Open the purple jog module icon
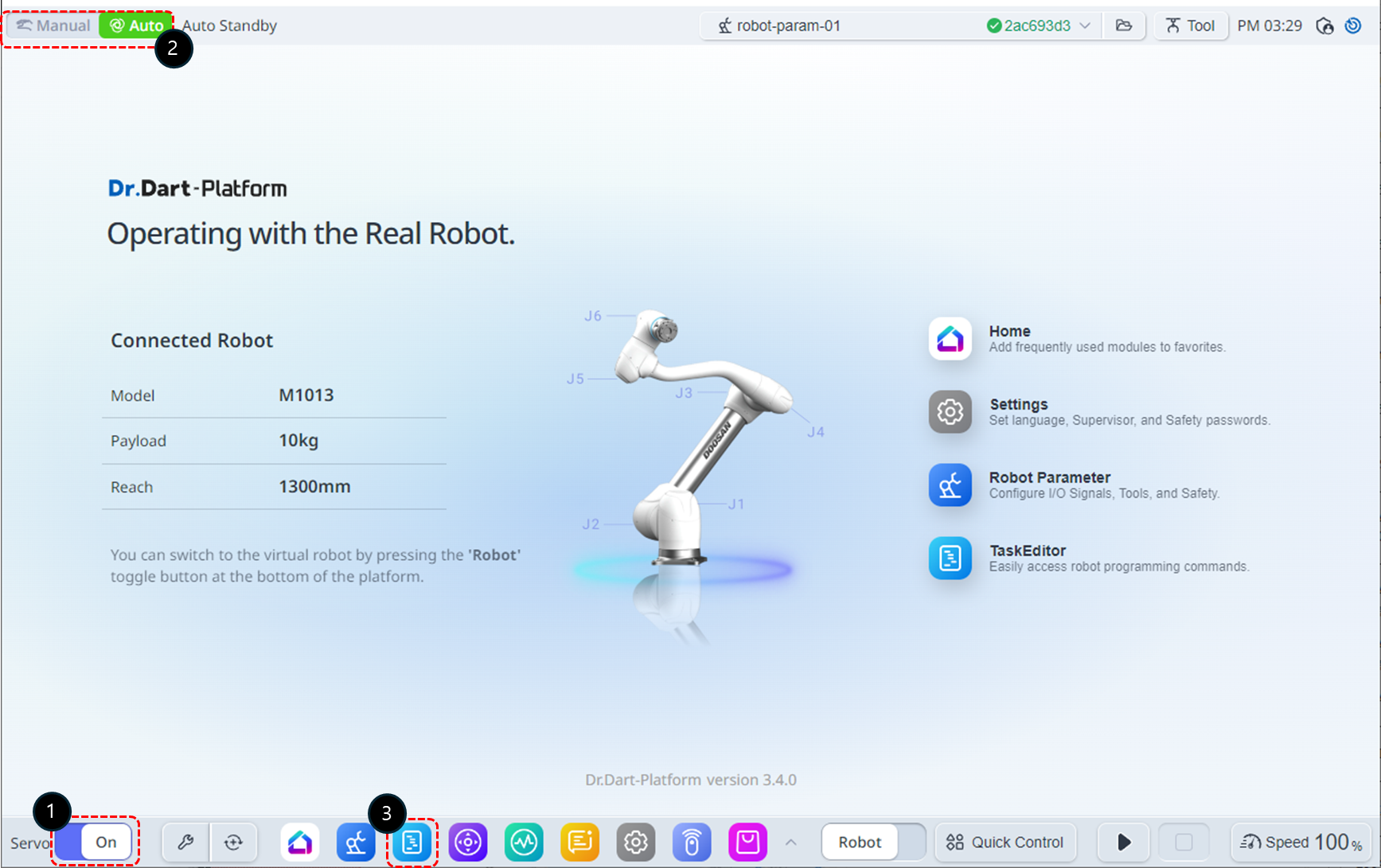Viewport: 1381px width, 868px height. click(x=468, y=842)
